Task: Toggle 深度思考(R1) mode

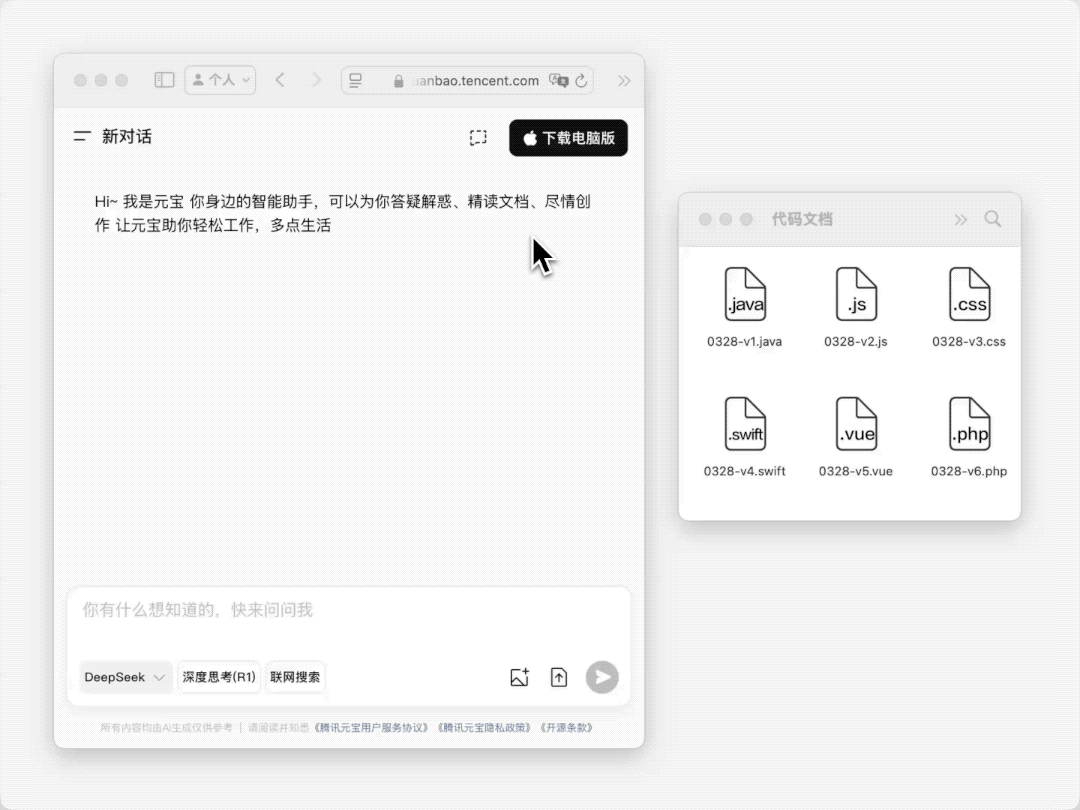Action: click(219, 677)
